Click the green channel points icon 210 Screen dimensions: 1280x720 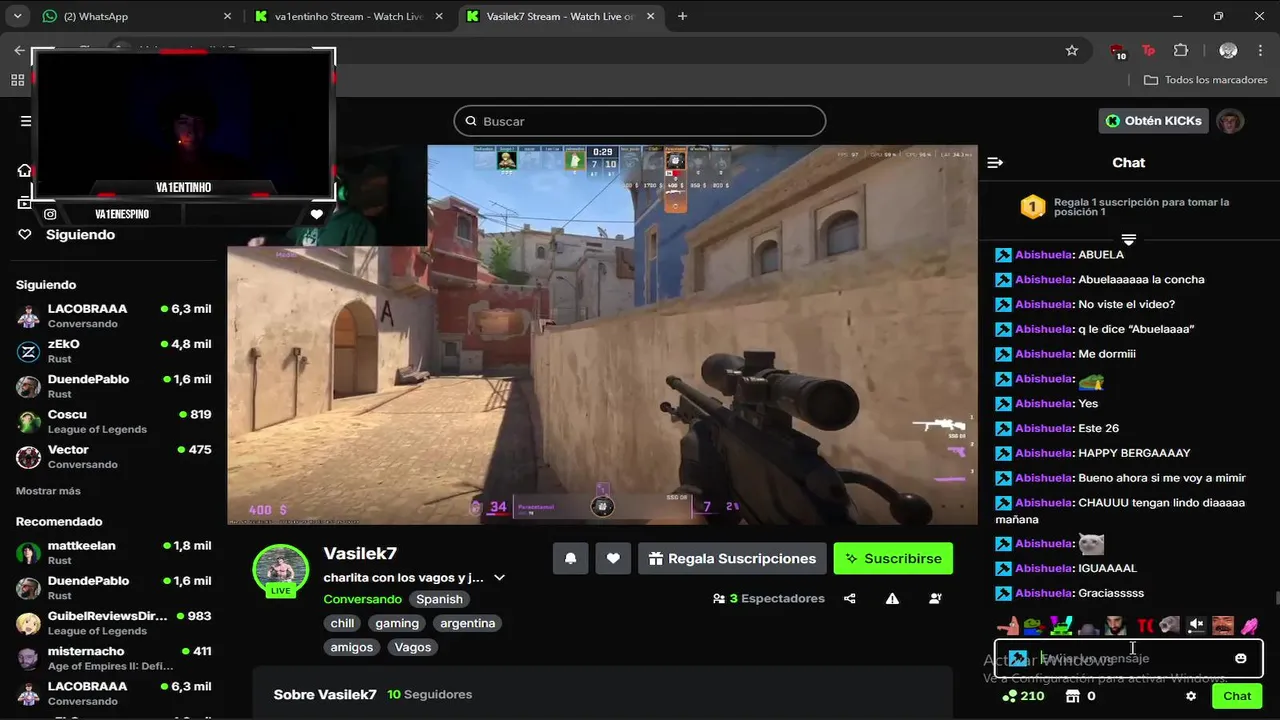pos(1011,696)
